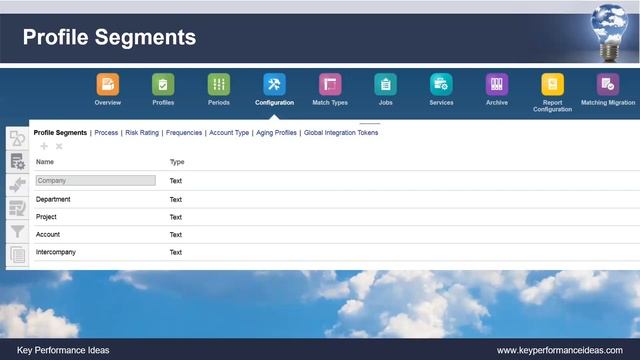Click the list-with-gear icon in left sidebar
This screenshot has height=360, width=640.
click(18, 162)
